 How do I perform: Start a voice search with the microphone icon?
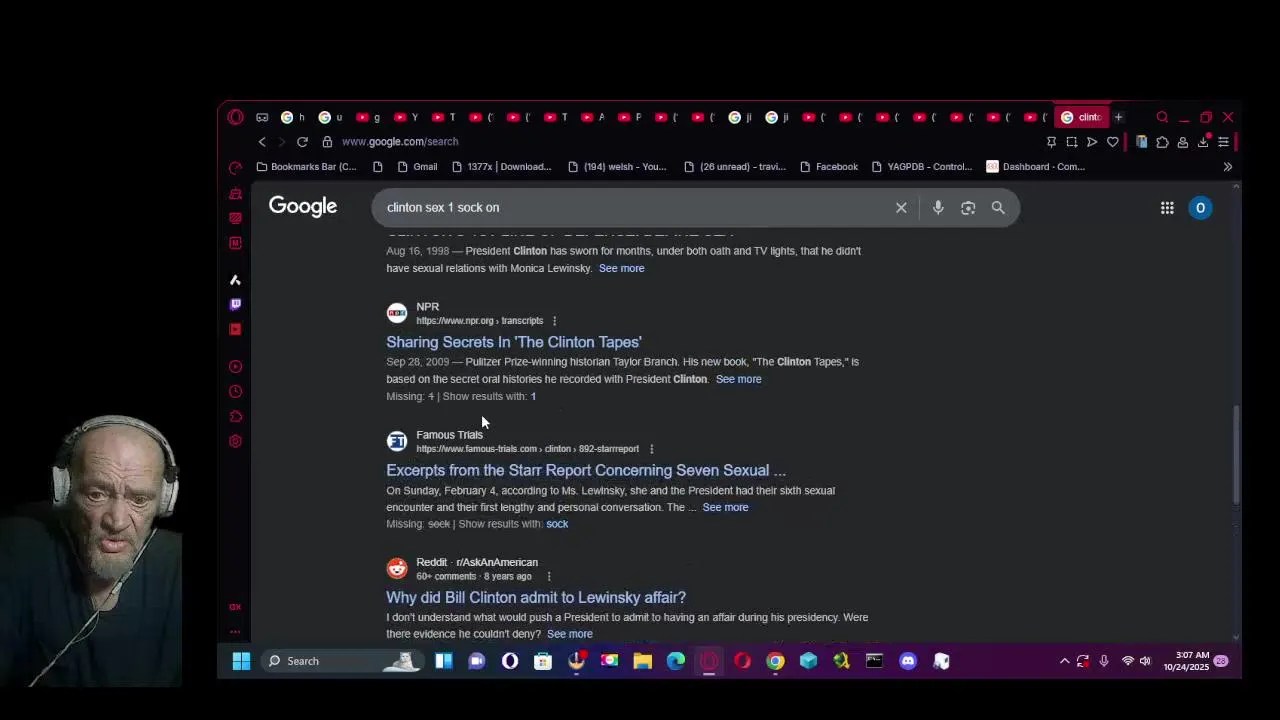coord(938,208)
